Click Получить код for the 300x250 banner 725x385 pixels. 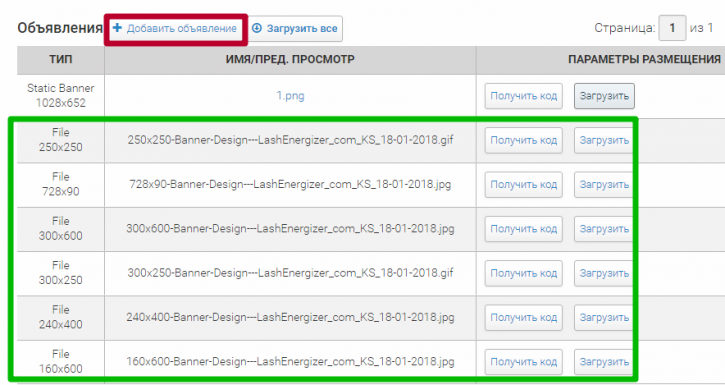coord(523,273)
